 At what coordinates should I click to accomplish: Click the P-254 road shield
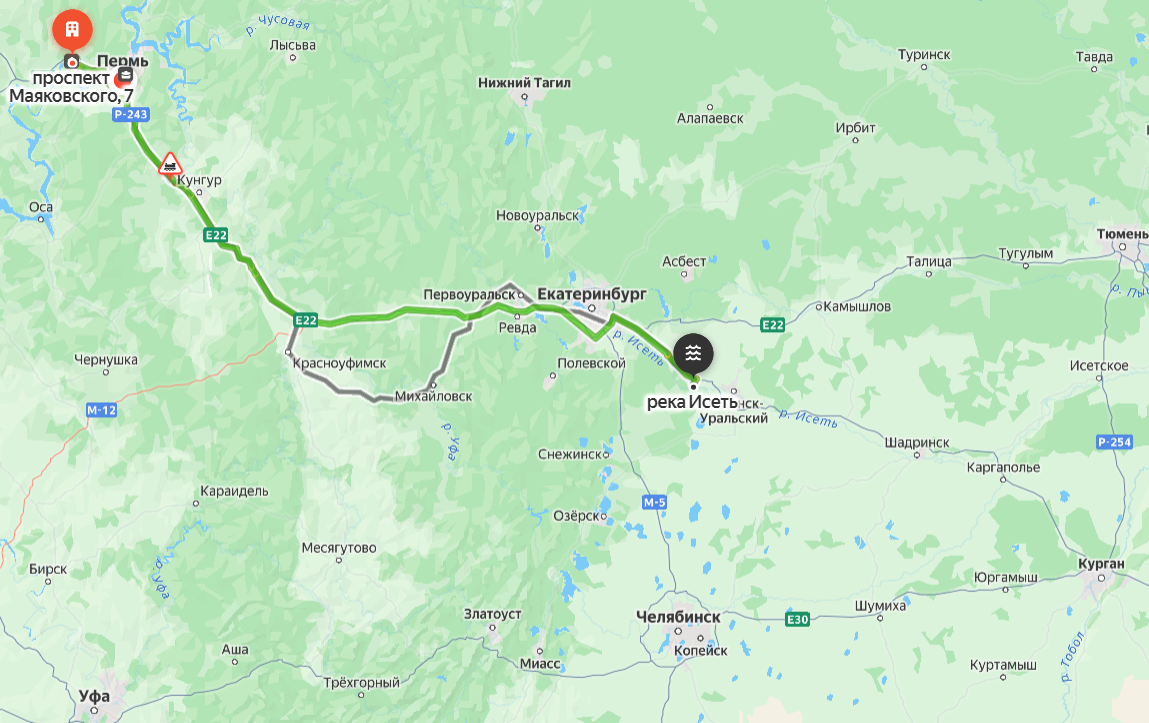(x=1114, y=442)
